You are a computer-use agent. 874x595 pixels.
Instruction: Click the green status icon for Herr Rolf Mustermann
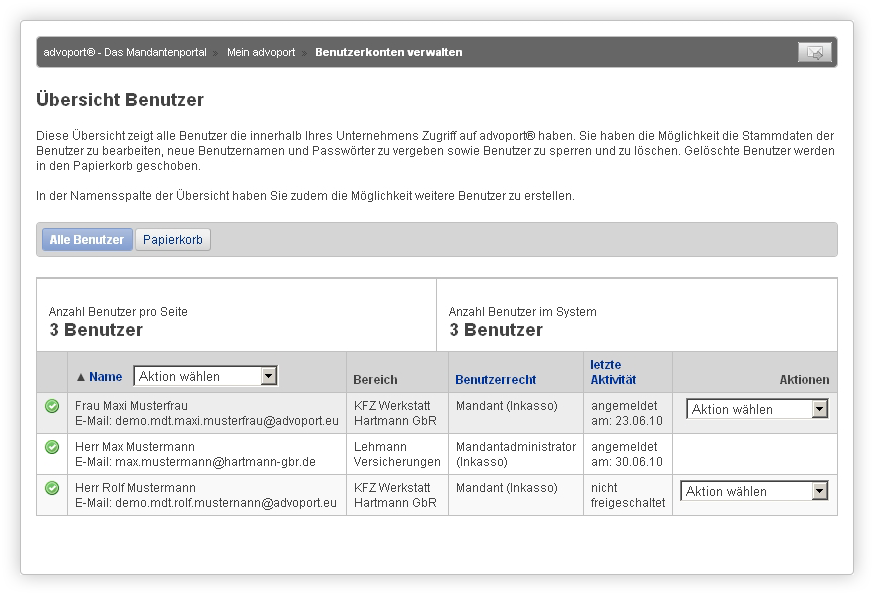[52, 488]
